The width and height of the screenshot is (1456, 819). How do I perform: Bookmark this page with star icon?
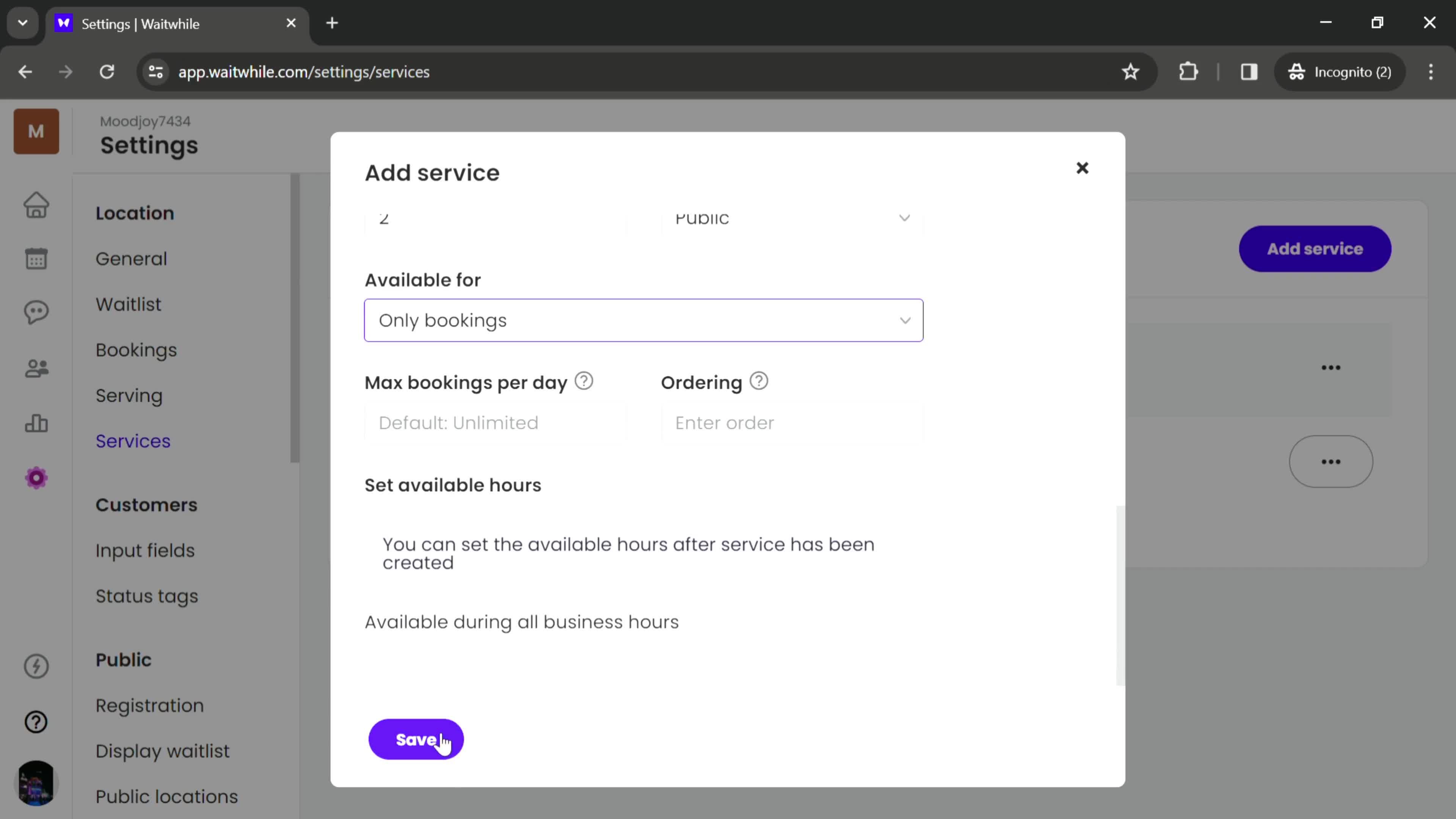tap(1130, 72)
